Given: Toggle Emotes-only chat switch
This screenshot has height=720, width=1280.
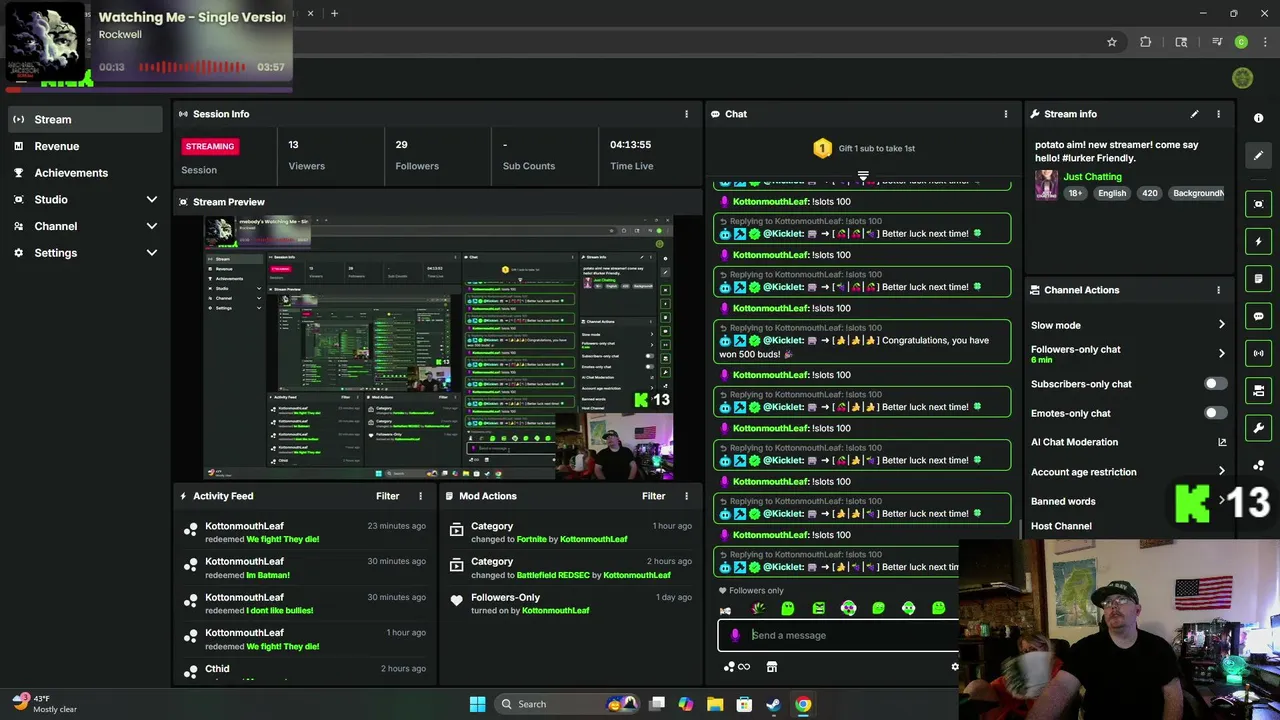Looking at the screenshot, I should click(1215, 413).
